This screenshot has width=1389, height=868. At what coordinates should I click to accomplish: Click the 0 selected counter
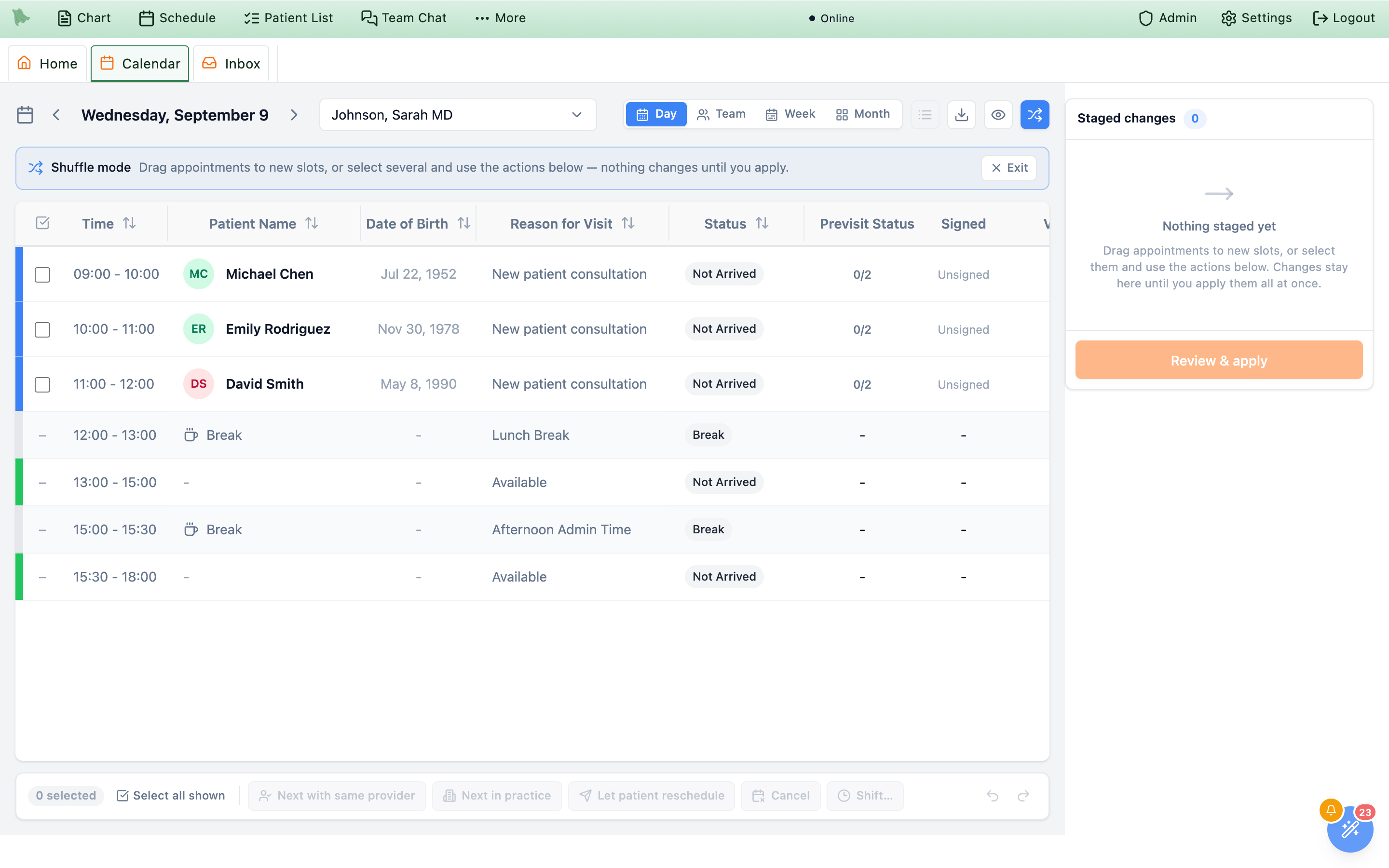pos(66,796)
